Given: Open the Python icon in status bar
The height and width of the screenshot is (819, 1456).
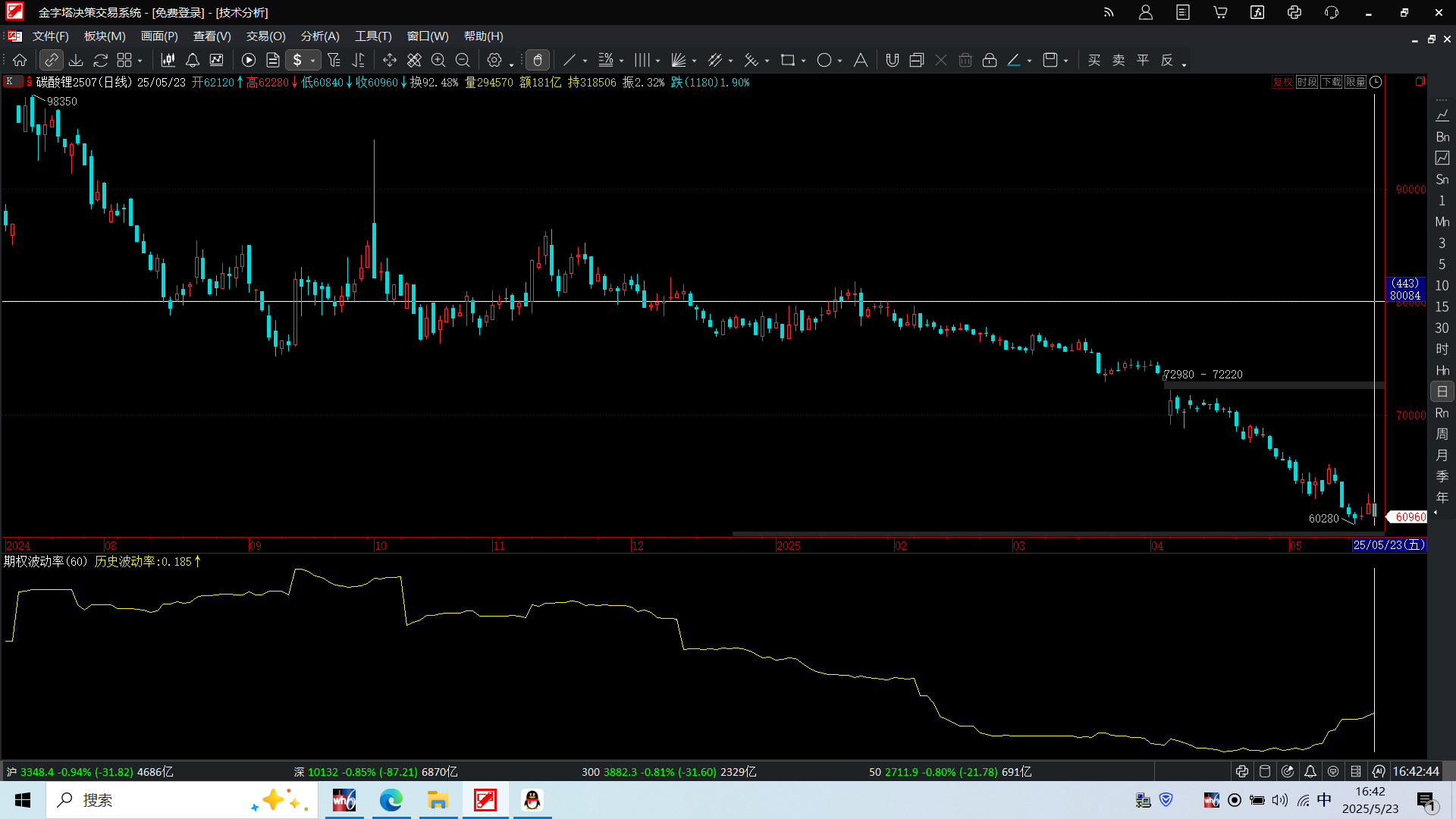Looking at the screenshot, I should tap(1242, 771).
